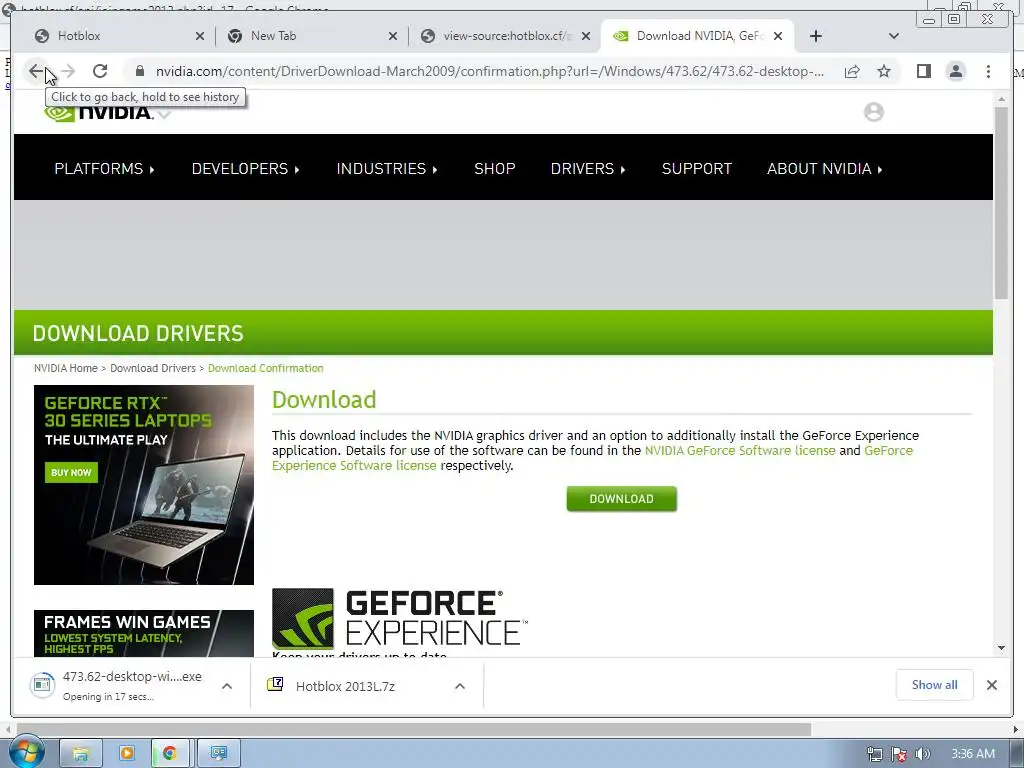Click the address bar URL
1024x768 pixels.
[x=490, y=71]
